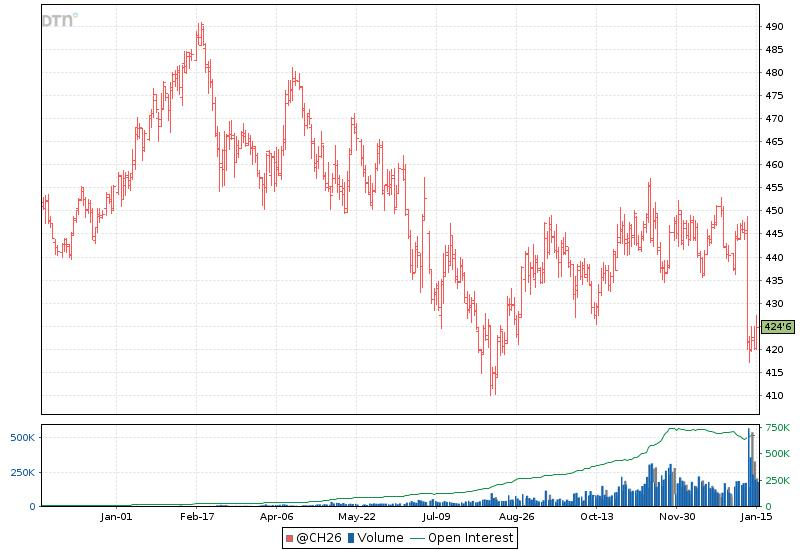Viewport: 800px width, 550px height.
Task: Click the 435 price axis label
Action: click(774, 280)
